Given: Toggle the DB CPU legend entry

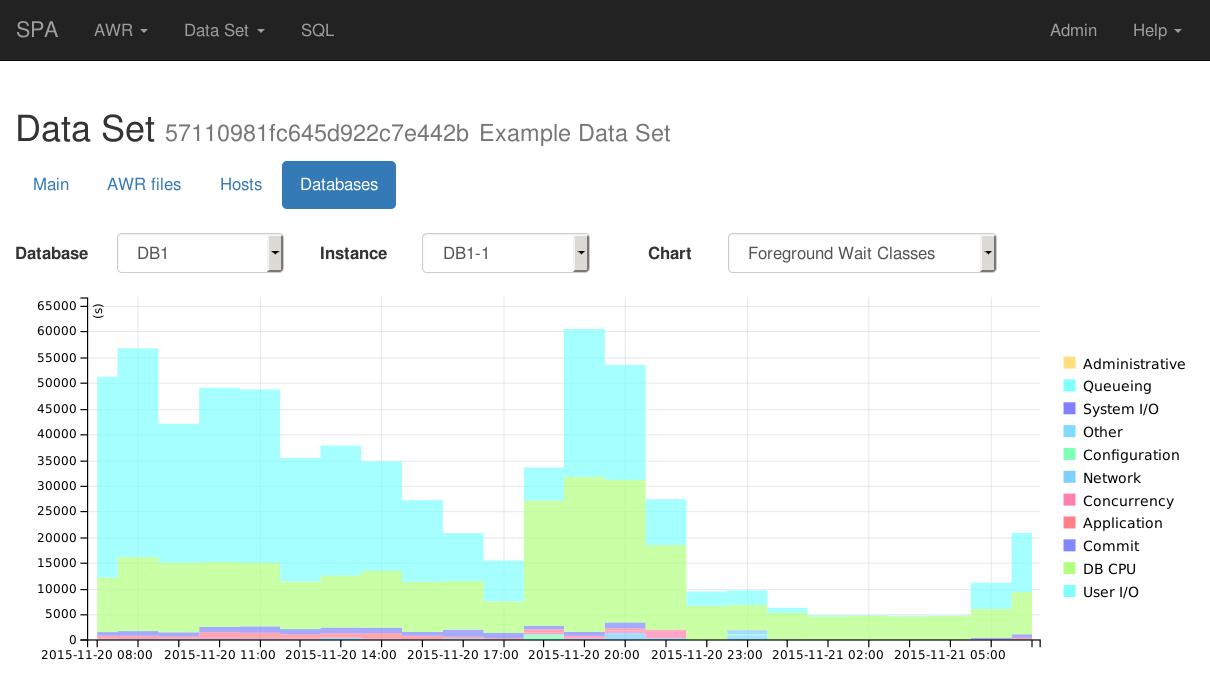Looking at the screenshot, I should click(x=1108, y=569).
